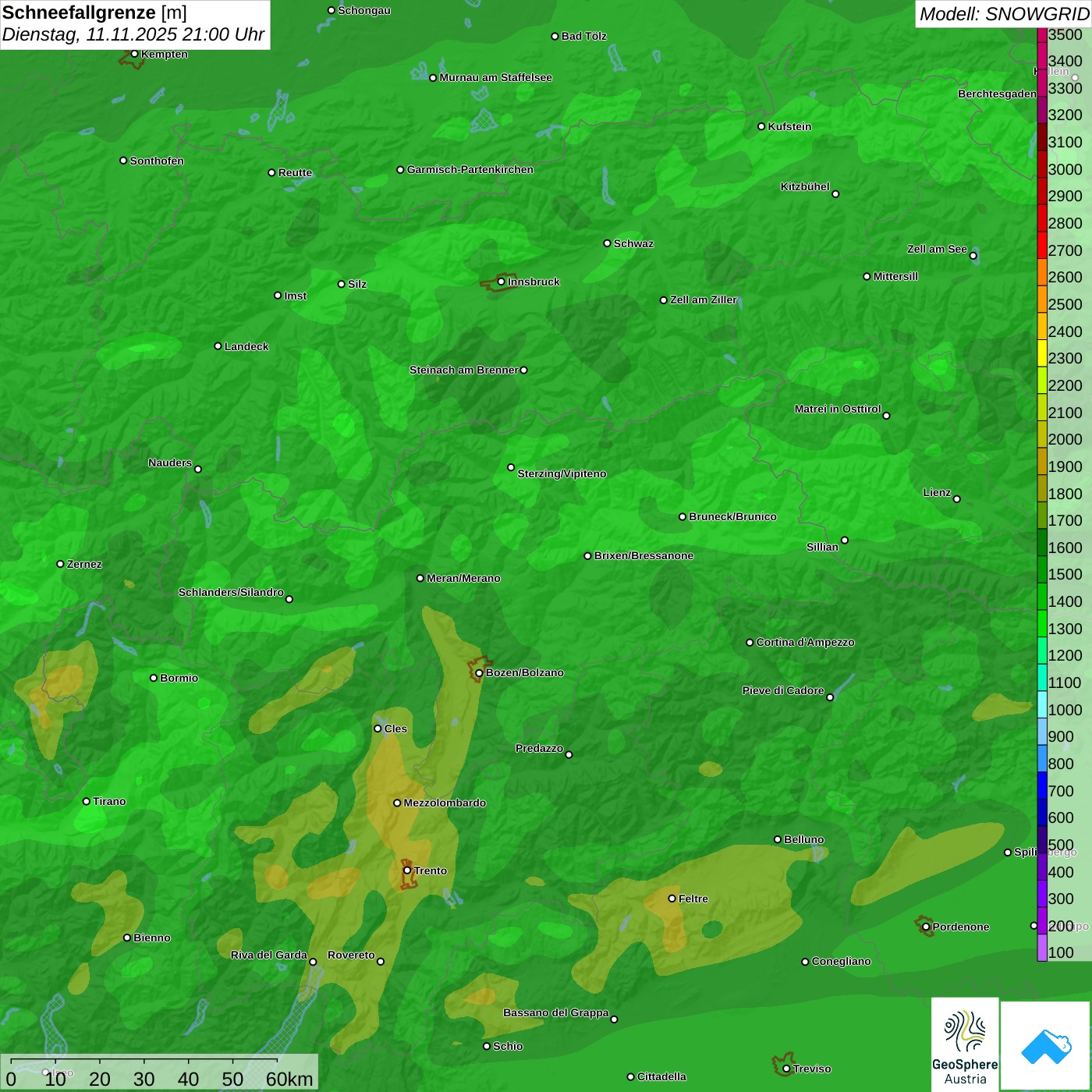
Task: Click the Mittersill location dot
Action: [867, 276]
